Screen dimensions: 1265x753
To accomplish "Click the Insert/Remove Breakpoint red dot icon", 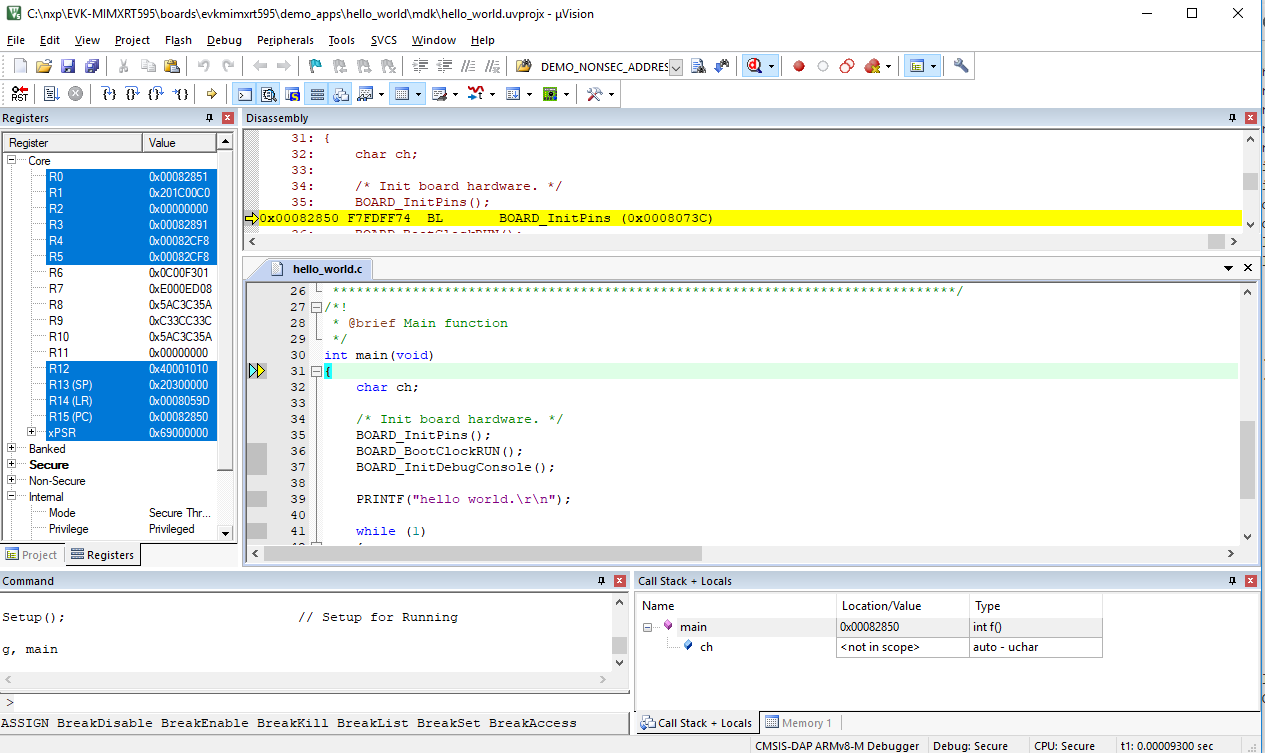I will point(798,67).
